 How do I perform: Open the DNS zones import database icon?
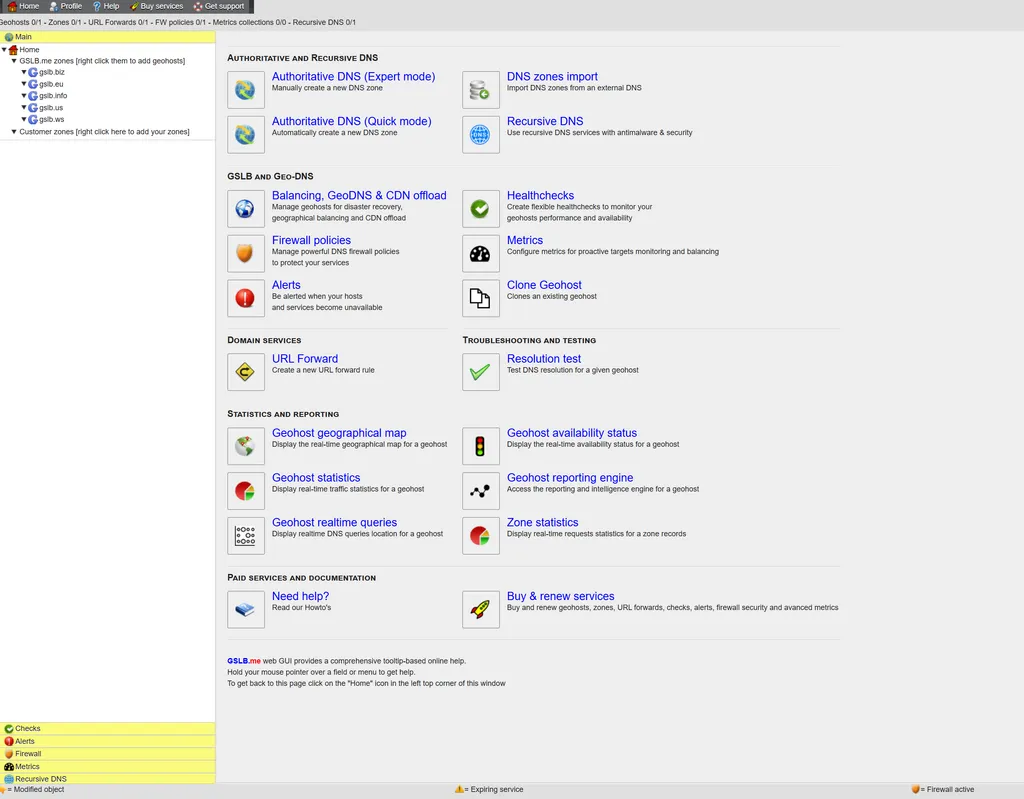click(480, 90)
